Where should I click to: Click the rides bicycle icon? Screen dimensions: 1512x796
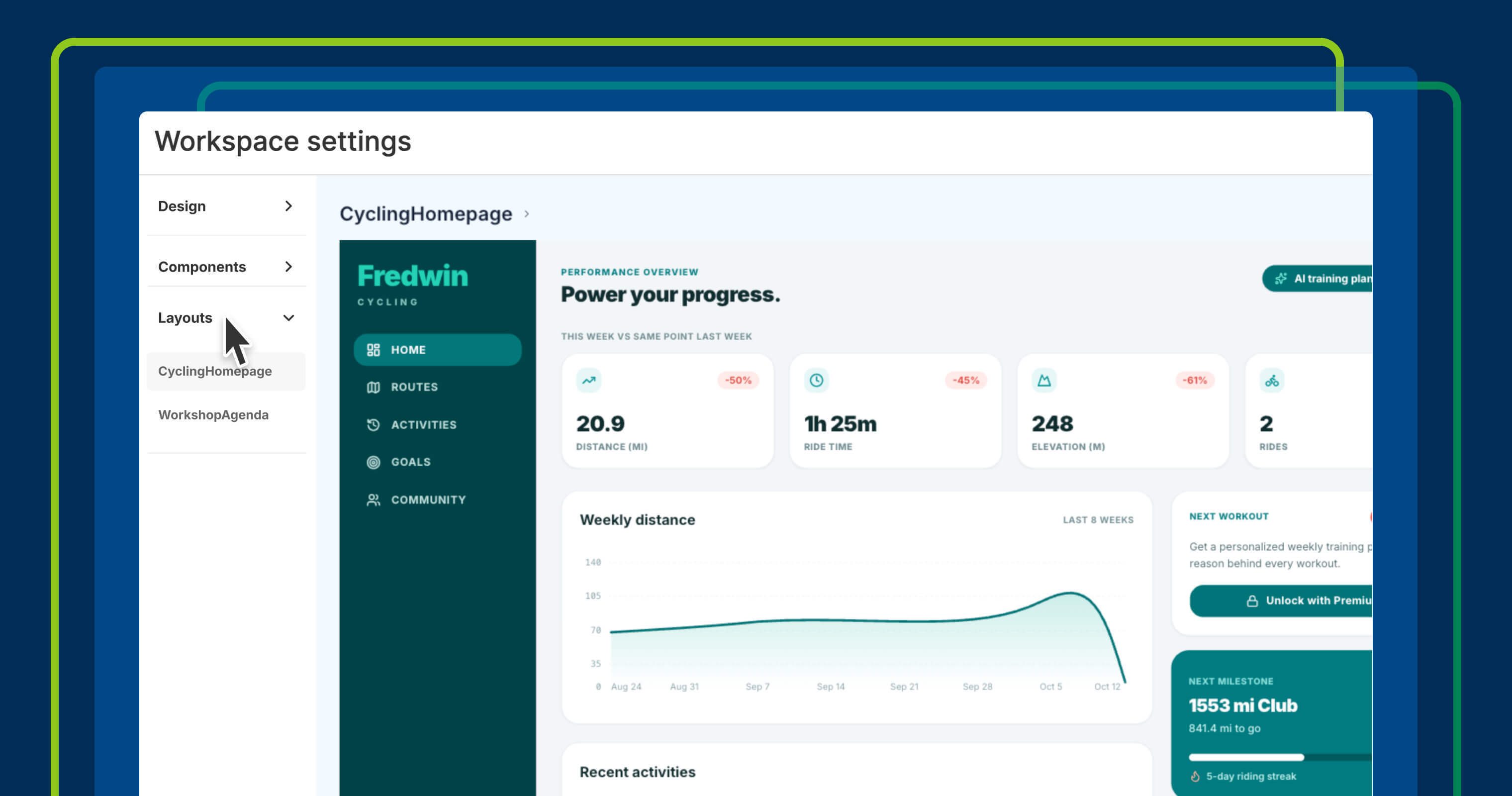[1272, 381]
